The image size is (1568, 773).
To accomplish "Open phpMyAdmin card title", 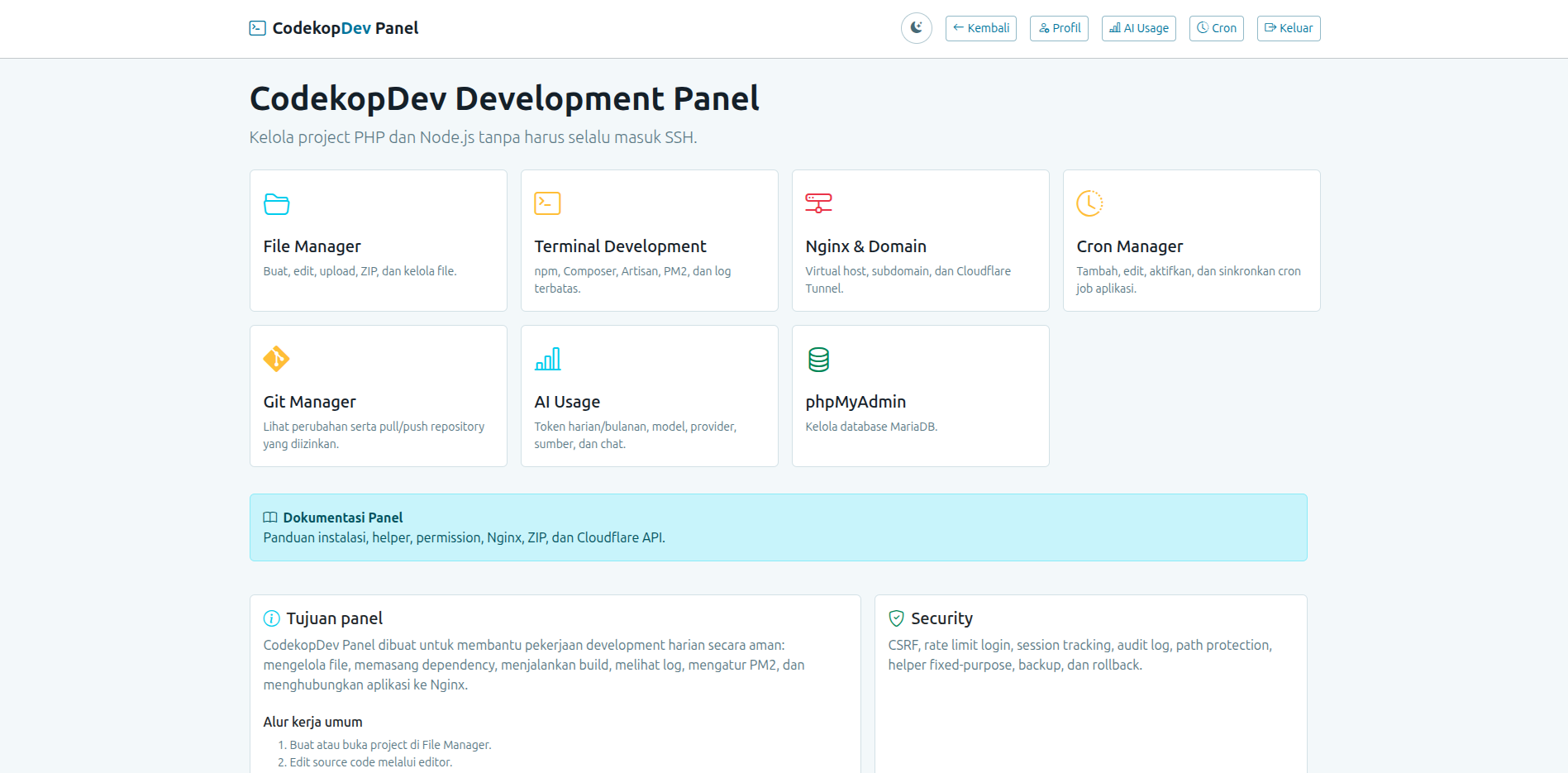I will 855,402.
